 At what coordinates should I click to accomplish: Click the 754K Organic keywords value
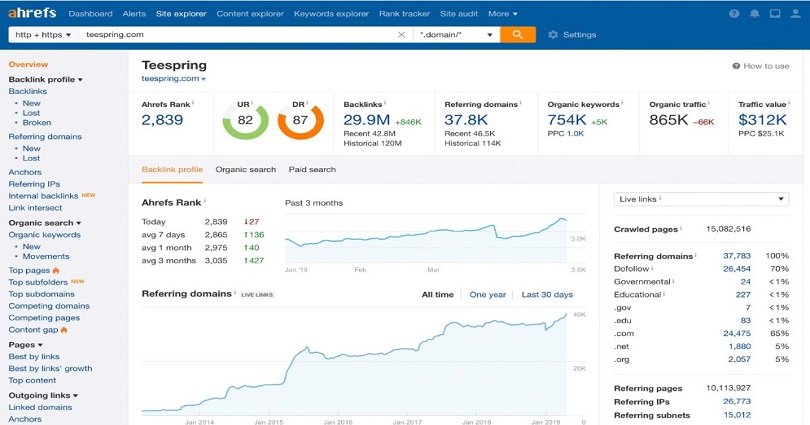tap(567, 120)
